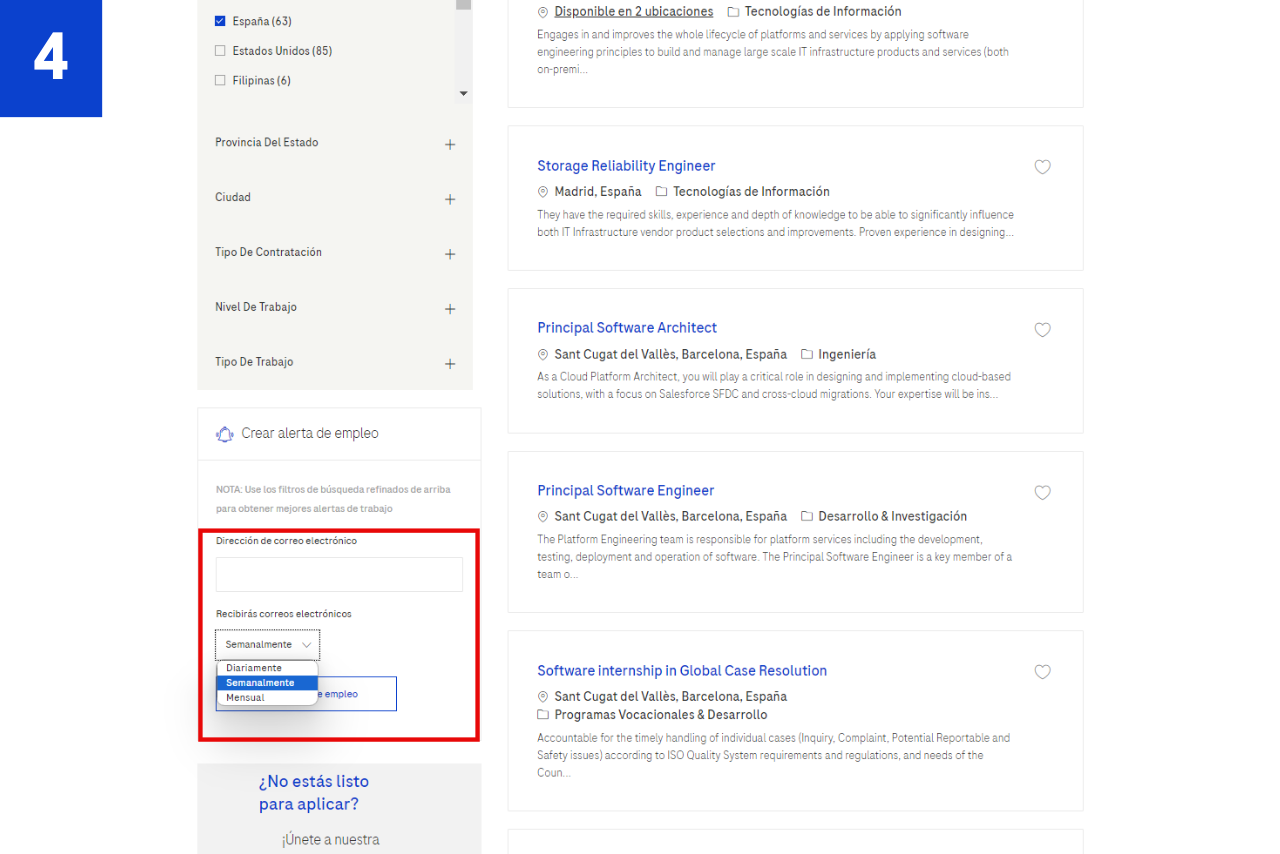Click folder icon beside Programas Vocacionales & Desarrollo

[543, 715]
